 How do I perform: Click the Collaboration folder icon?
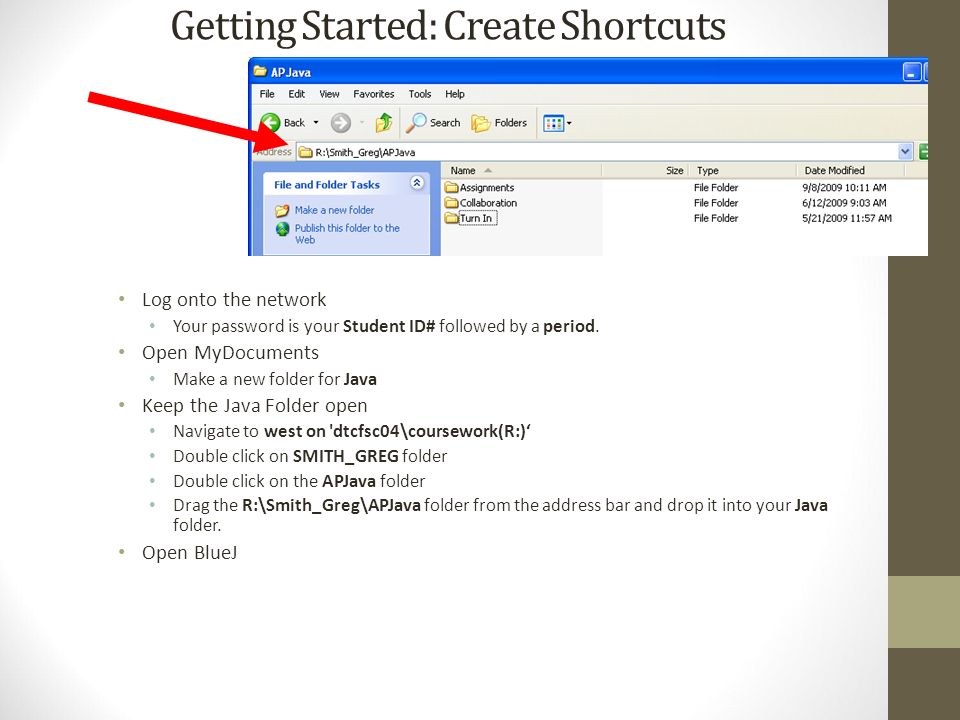pyautogui.click(x=451, y=203)
